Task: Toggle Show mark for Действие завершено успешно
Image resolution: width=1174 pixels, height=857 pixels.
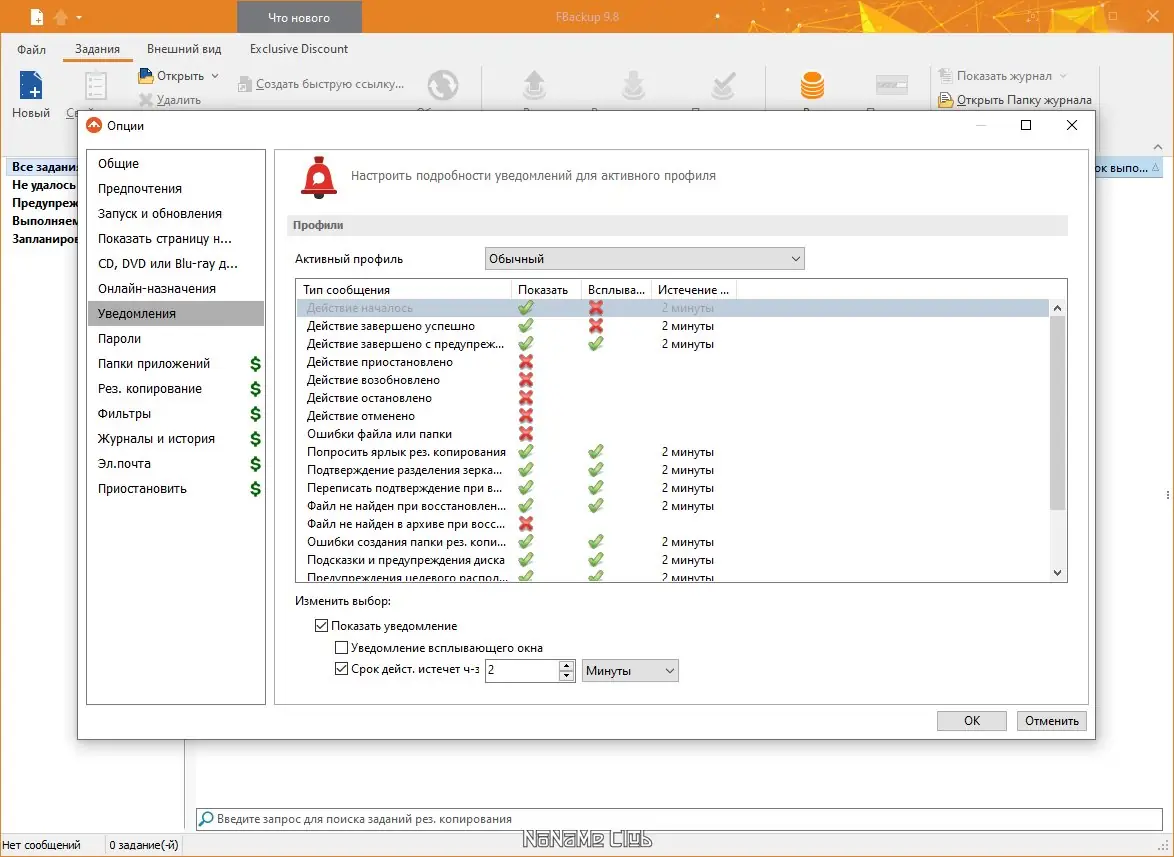Action: click(526, 326)
